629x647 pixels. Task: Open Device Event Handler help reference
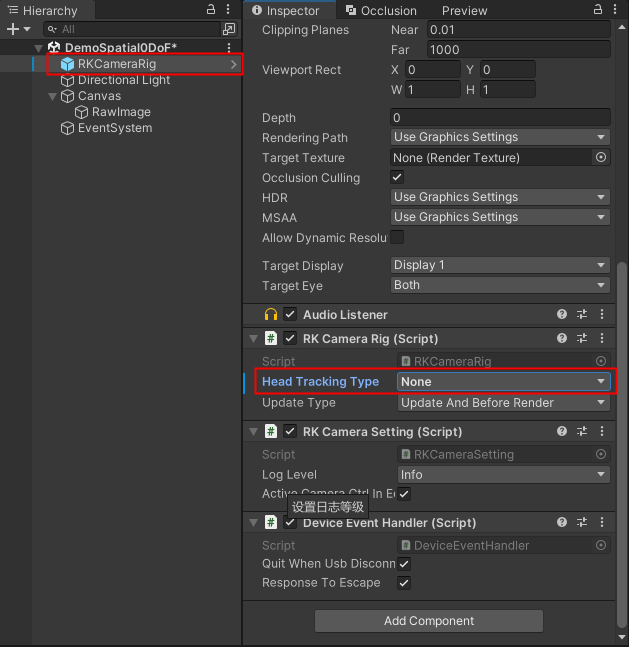562,522
